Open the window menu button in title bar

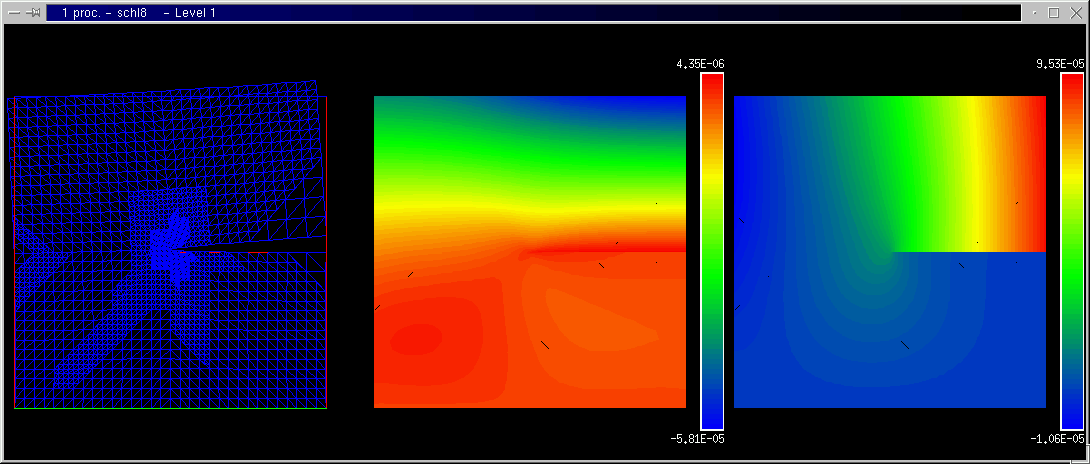pos(14,13)
